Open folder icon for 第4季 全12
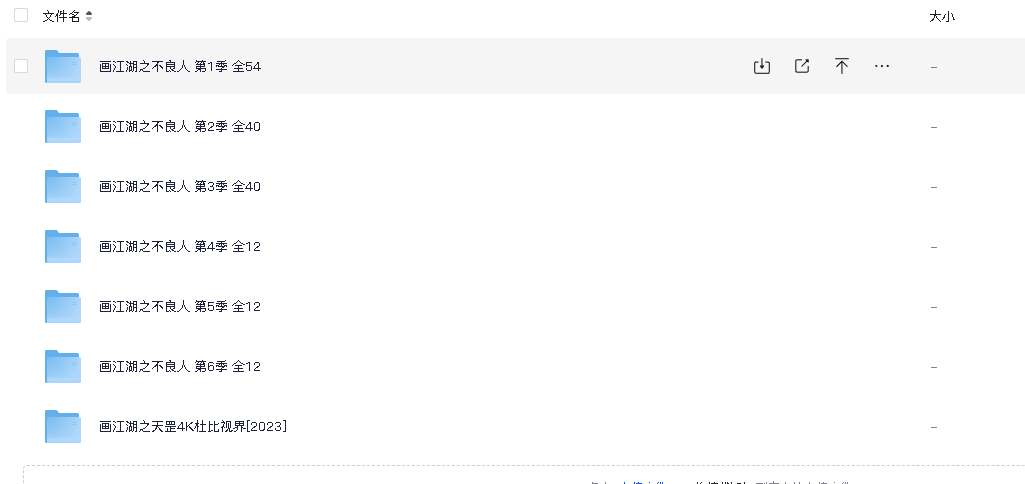This screenshot has height=484, width=1025. coord(63,247)
